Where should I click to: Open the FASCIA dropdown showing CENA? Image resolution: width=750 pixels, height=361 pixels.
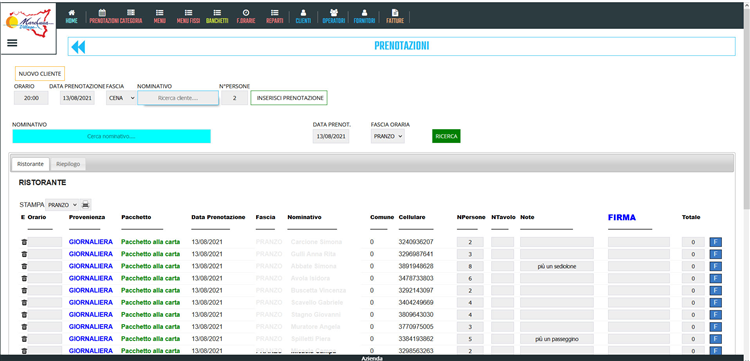(121, 98)
